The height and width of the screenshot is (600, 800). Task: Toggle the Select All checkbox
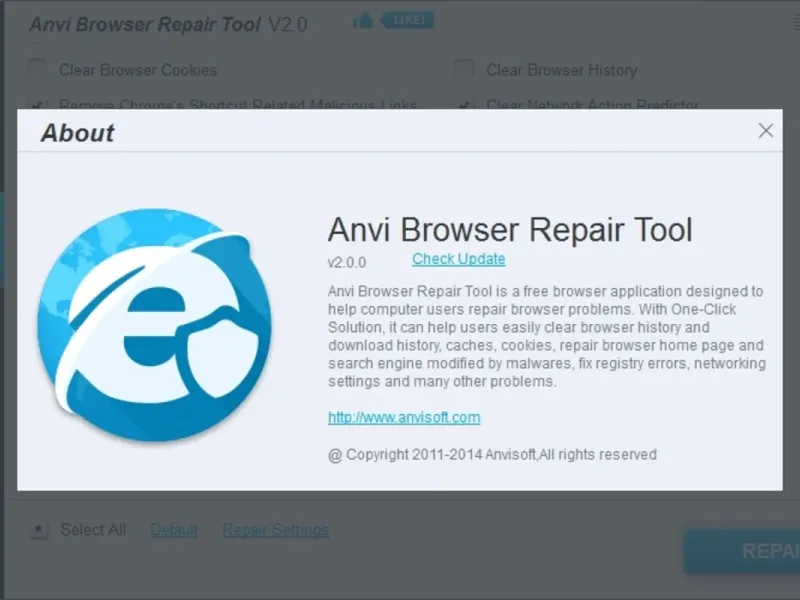click(x=39, y=530)
